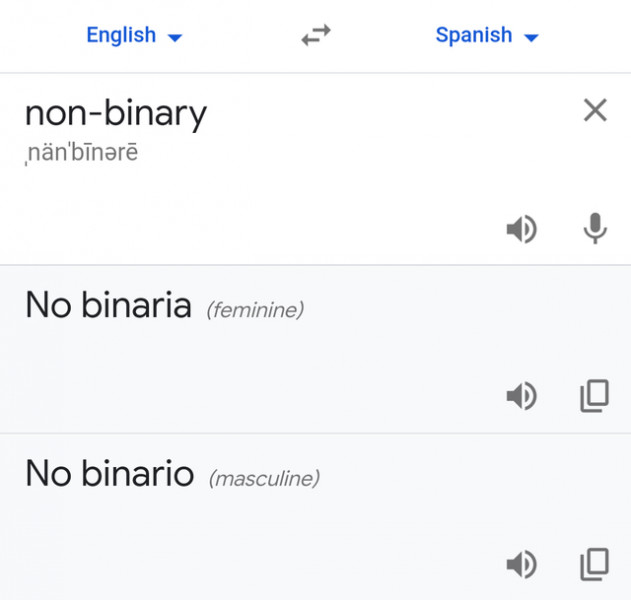Viewport: 631px width, 600px height.
Task: Open the English source language selector
Action: click(121, 36)
